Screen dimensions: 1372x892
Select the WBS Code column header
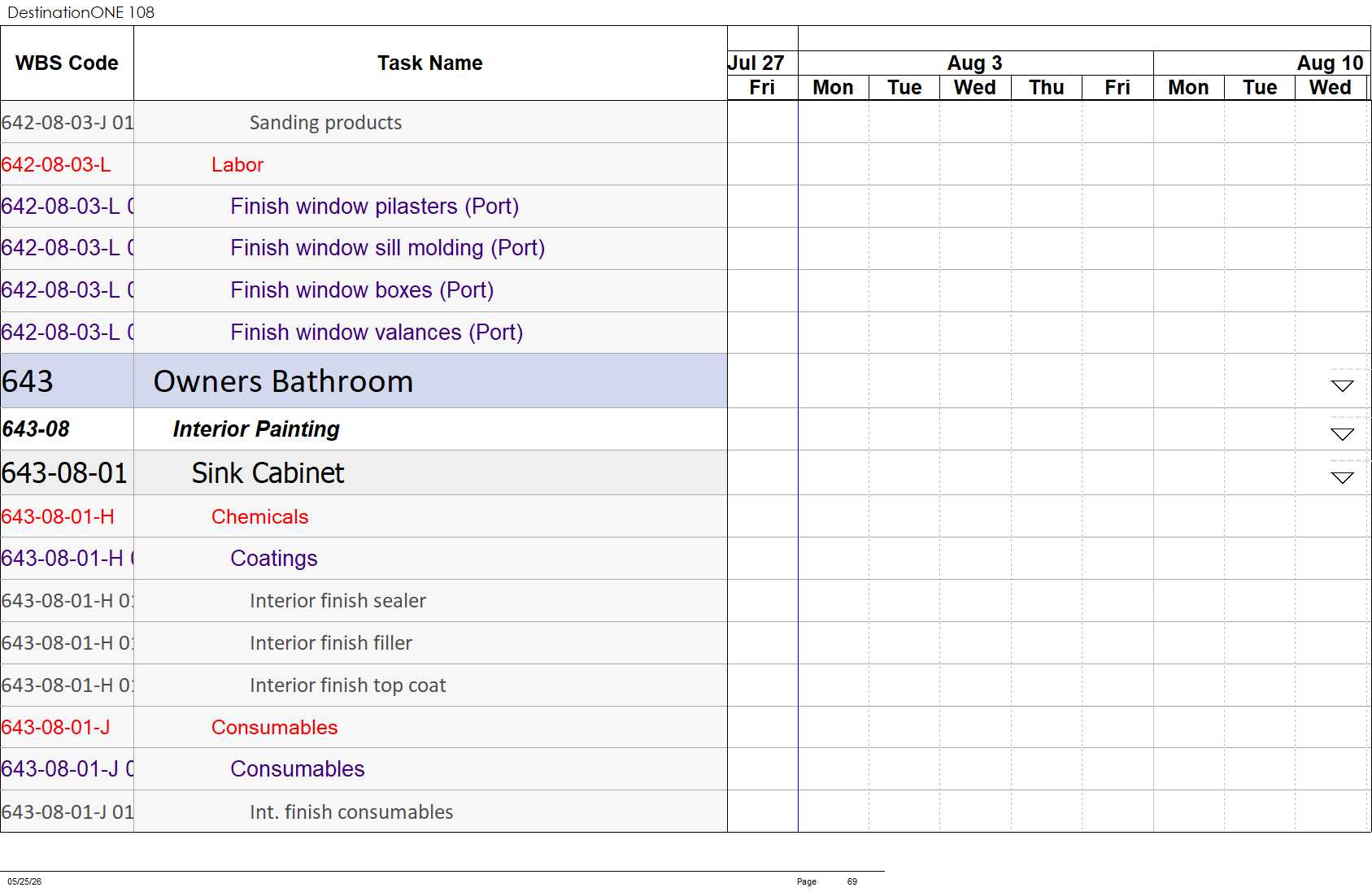click(x=67, y=63)
